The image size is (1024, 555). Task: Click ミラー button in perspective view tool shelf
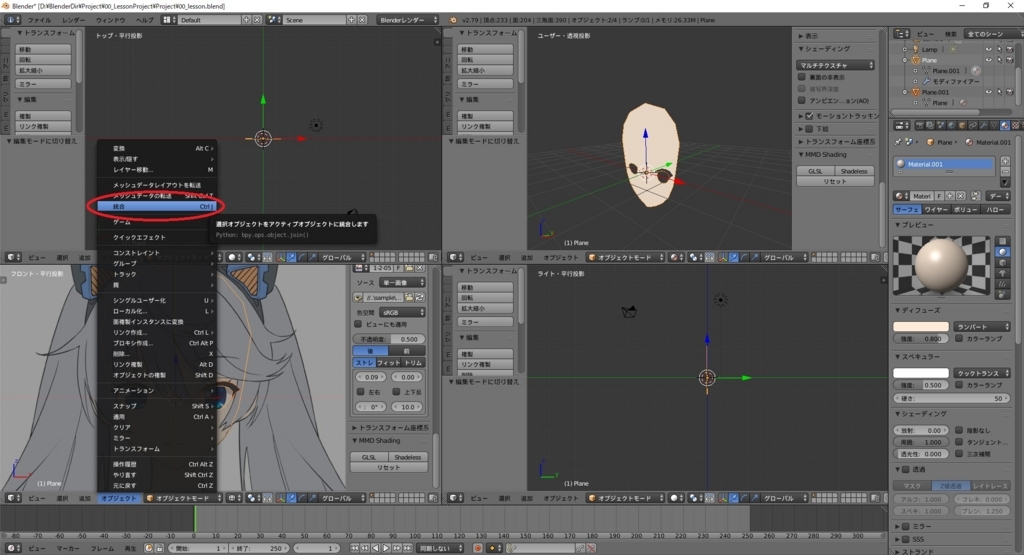pyautogui.click(x=485, y=84)
